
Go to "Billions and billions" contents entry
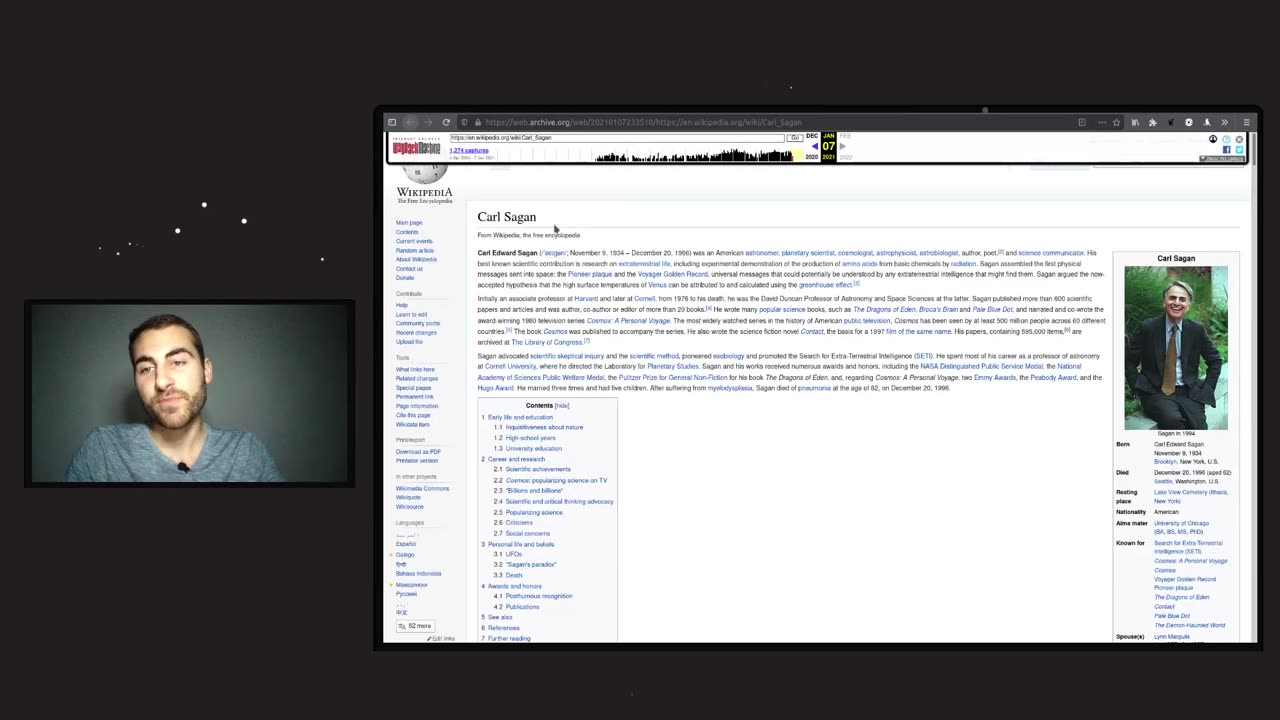534,491
